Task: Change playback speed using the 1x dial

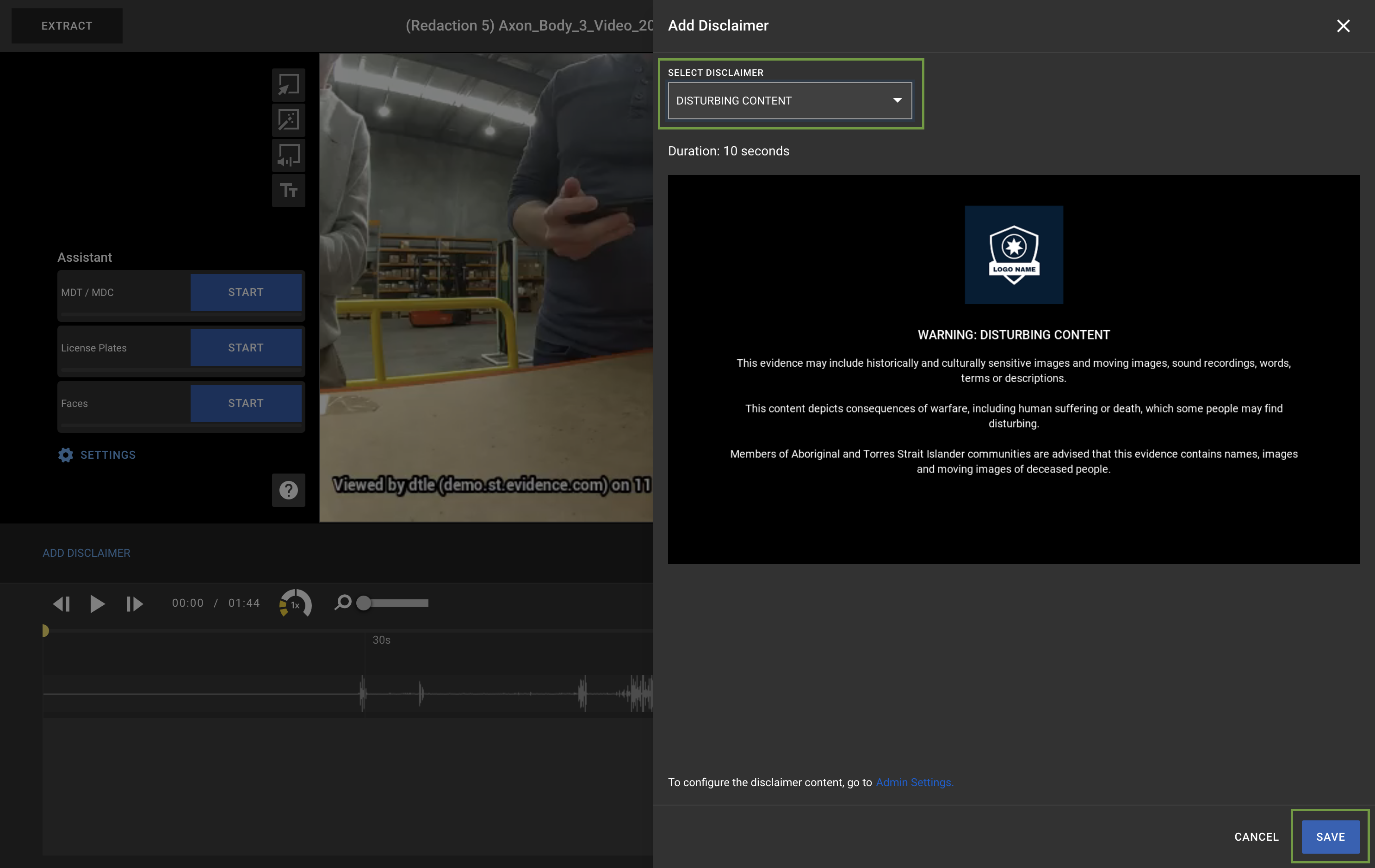Action: (x=295, y=604)
